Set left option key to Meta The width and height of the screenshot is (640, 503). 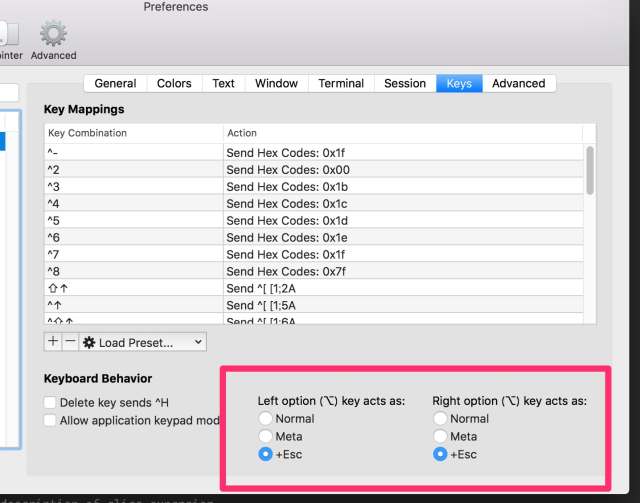(266, 437)
